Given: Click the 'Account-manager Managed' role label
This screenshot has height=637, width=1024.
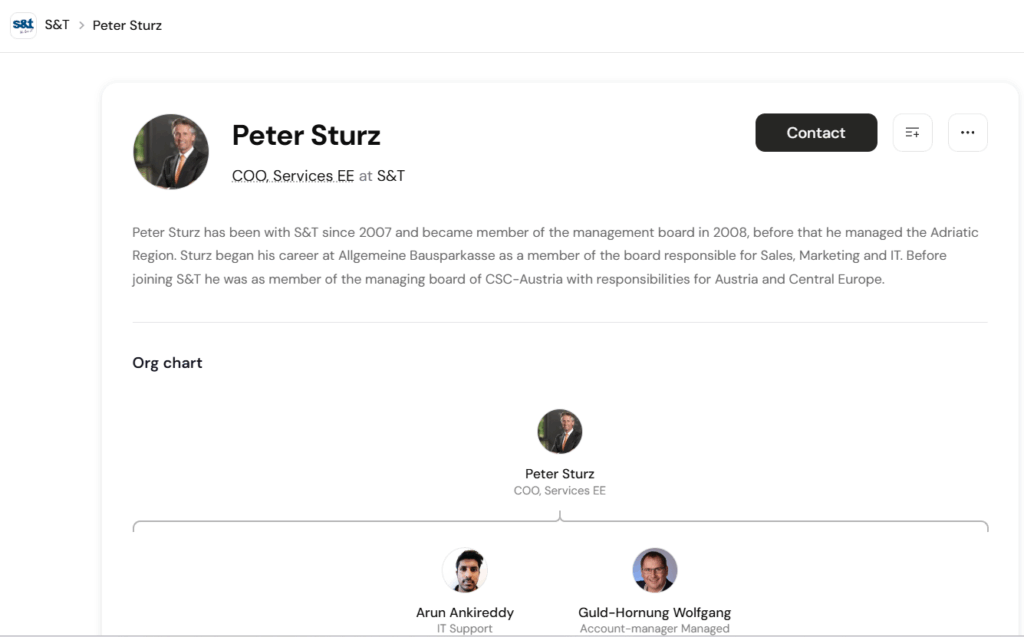Looking at the screenshot, I should [655, 629].
